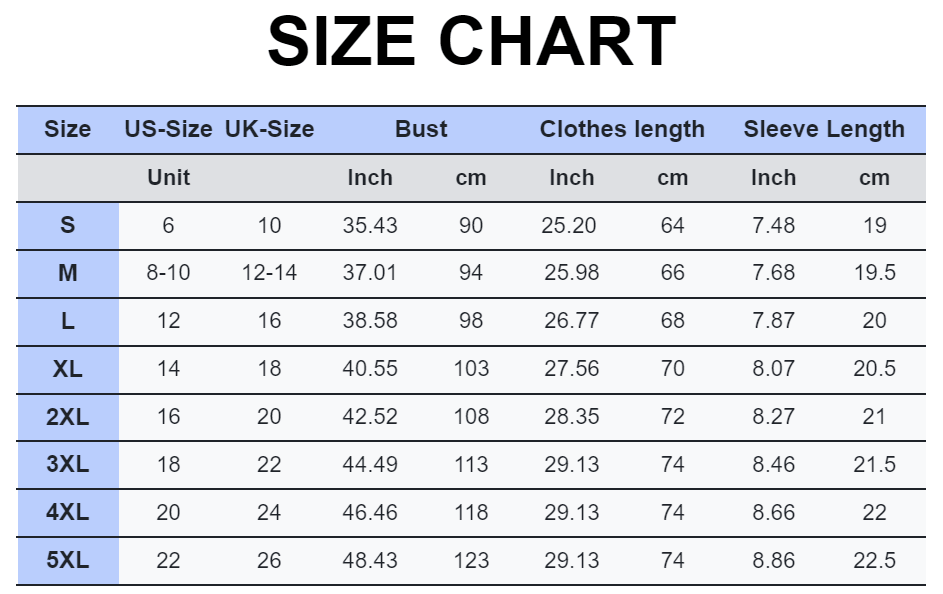Click the 35.43 bust inch value

click(x=370, y=225)
